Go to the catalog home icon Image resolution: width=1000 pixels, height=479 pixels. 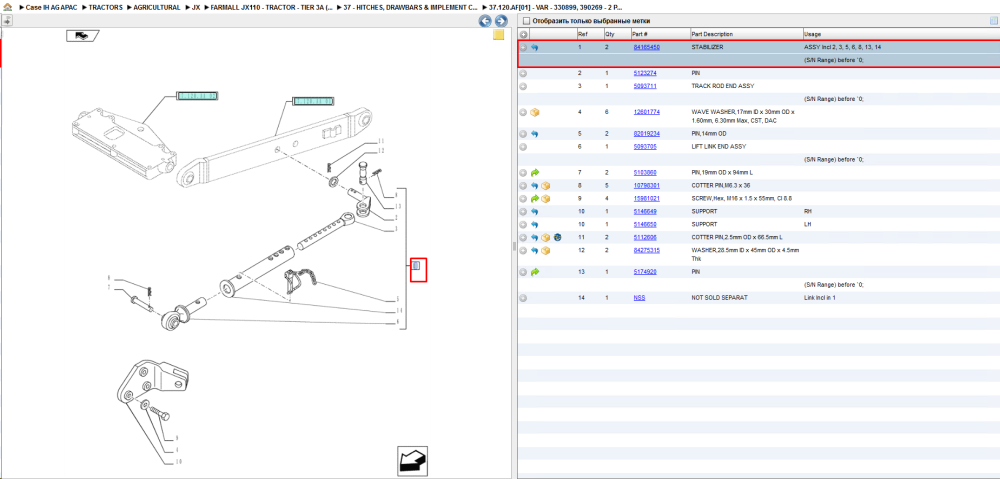[8, 7]
